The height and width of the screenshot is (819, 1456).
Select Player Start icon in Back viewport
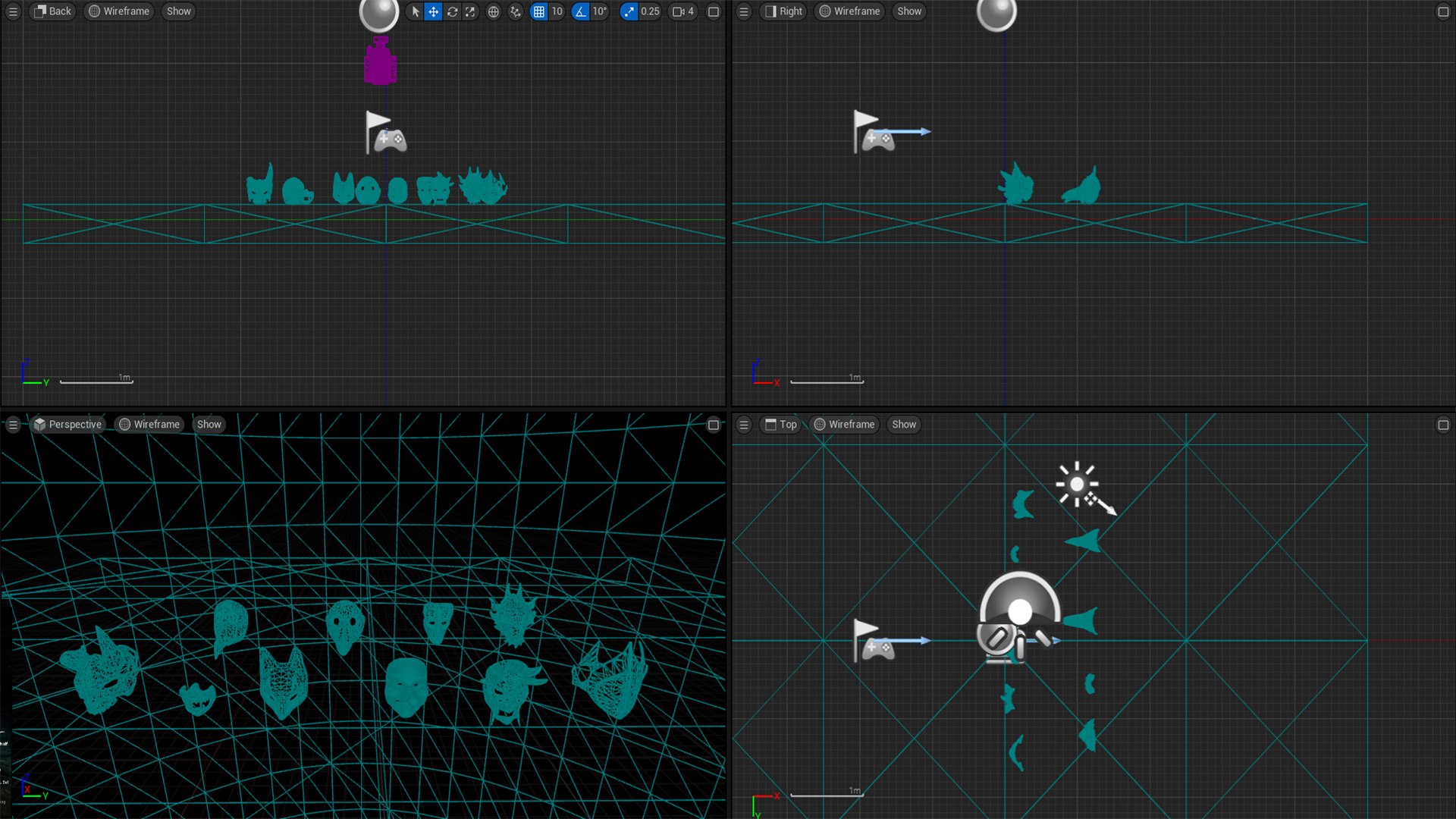pyautogui.click(x=386, y=133)
